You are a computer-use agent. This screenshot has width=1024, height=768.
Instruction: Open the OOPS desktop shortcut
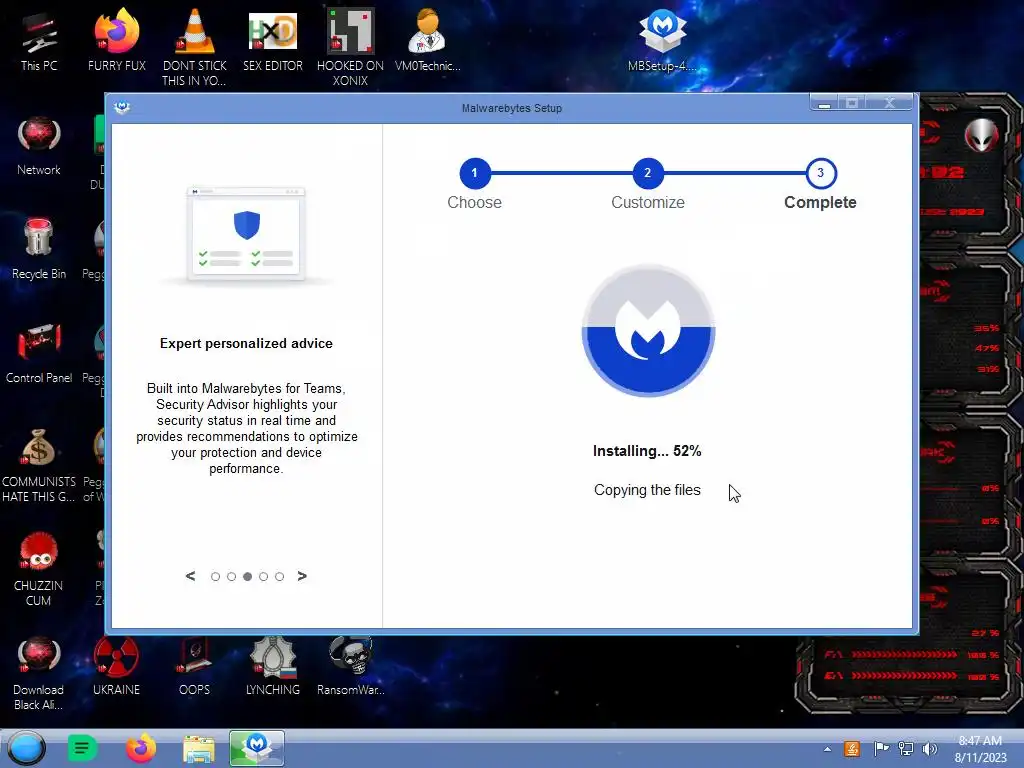pyautogui.click(x=195, y=666)
